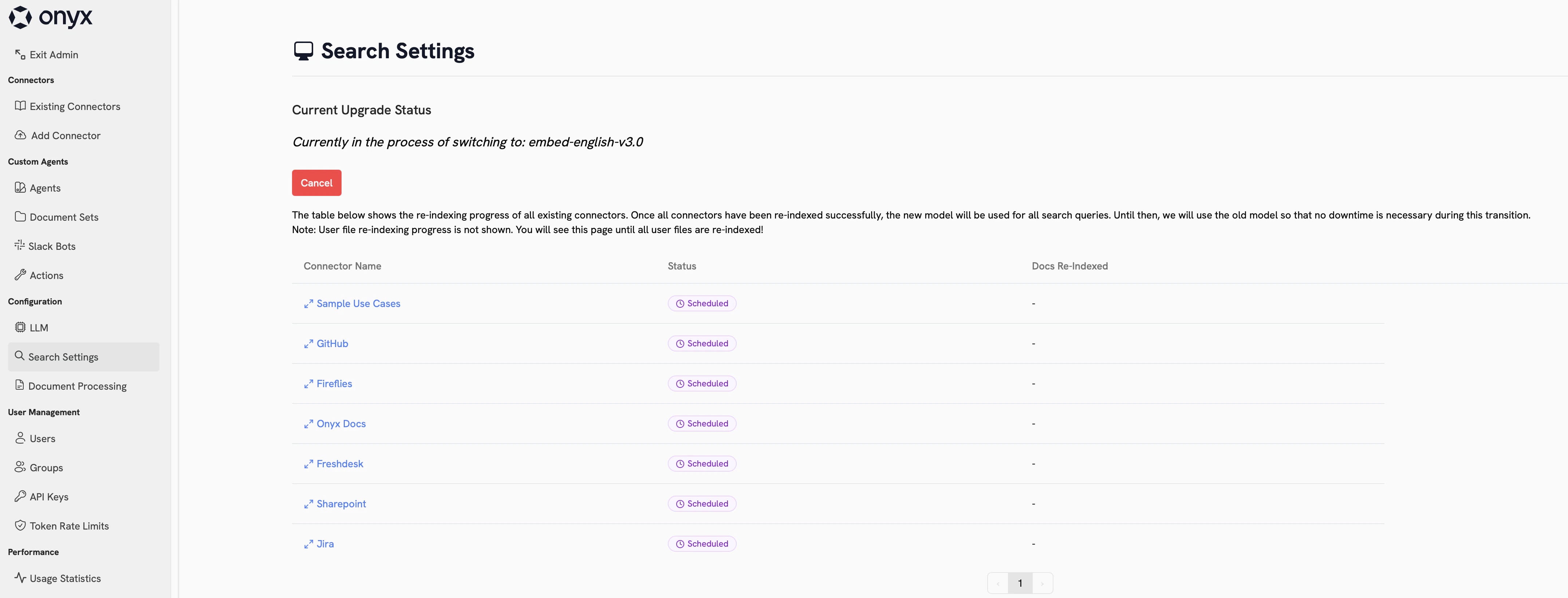Open the Sample Use Cases connector
Image resolution: width=1568 pixels, height=598 pixels.
[358, 303]
